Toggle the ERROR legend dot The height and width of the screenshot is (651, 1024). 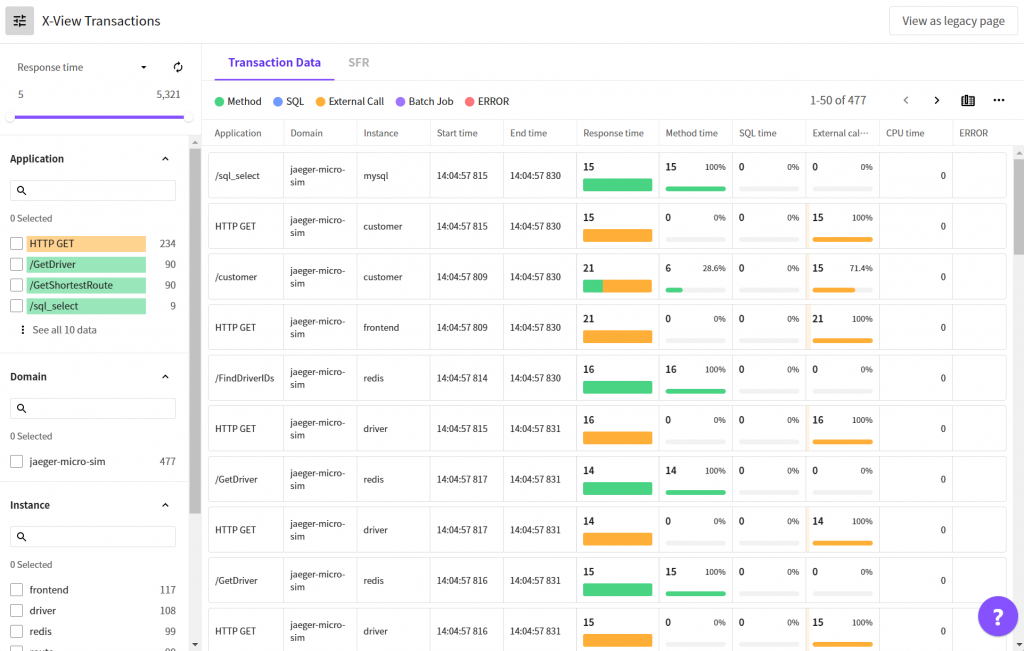point(470,102)
